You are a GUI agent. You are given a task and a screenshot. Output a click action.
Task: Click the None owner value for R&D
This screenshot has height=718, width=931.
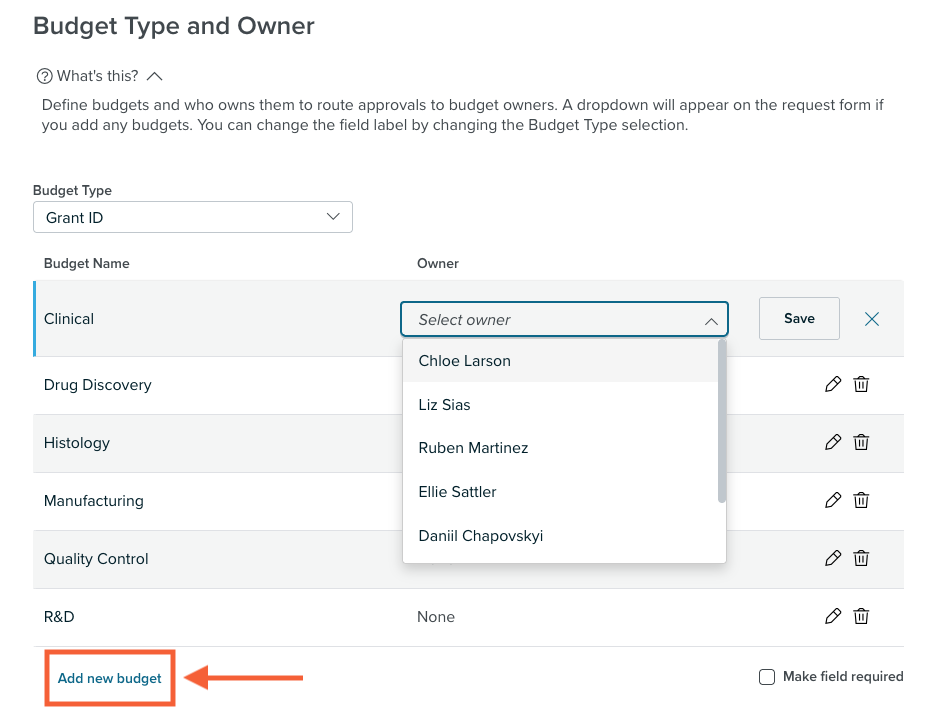click(436, 616)
